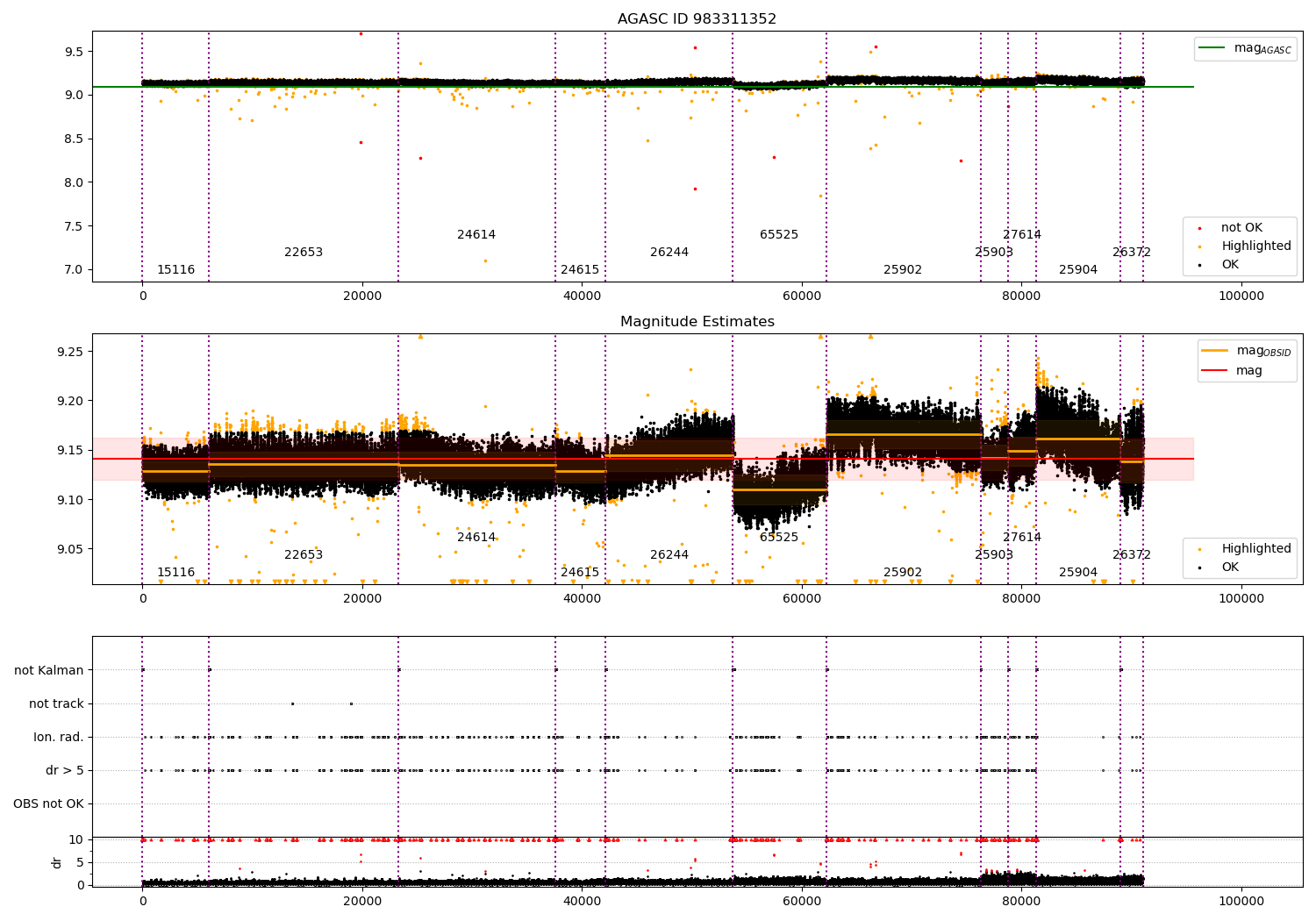Click the red line sample beside 'mag' legend entry

point(1215,370)
